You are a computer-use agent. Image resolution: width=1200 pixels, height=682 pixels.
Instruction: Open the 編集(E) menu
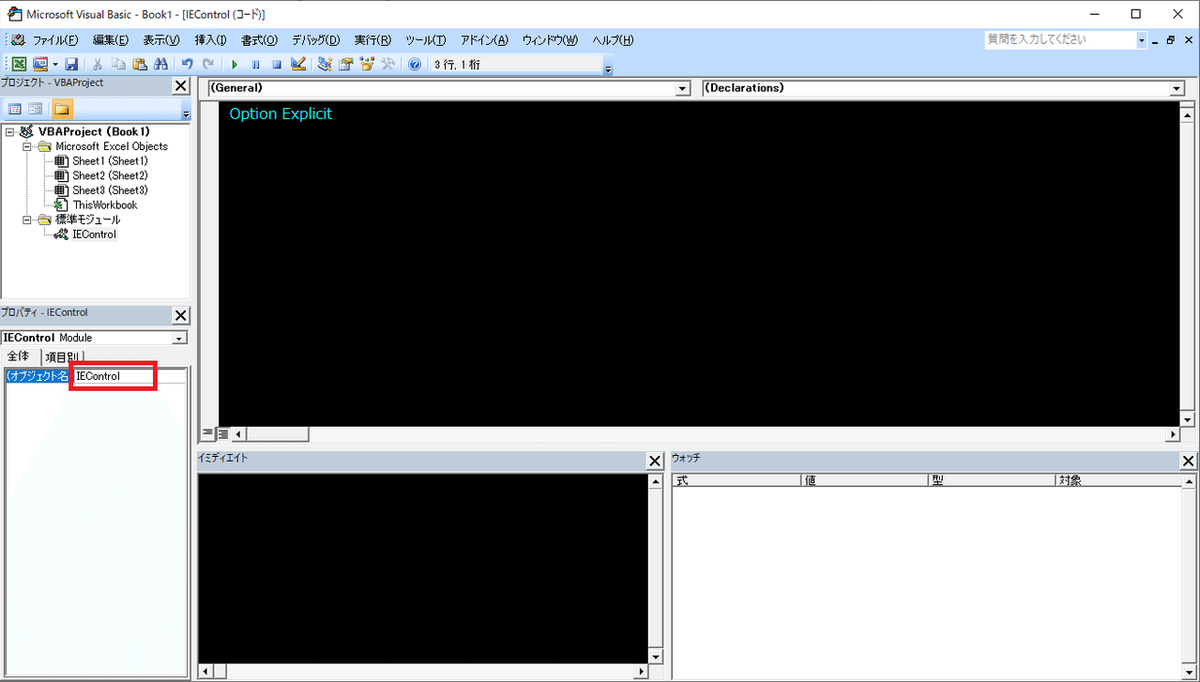pos(110,40)
